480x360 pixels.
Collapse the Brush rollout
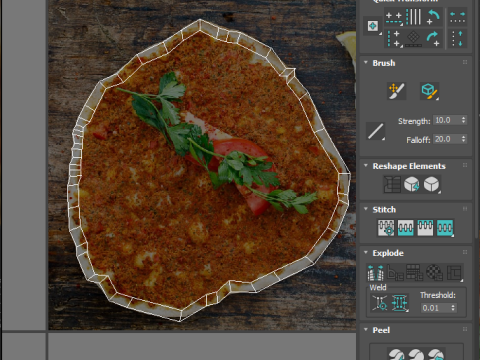tap(366, 62)
